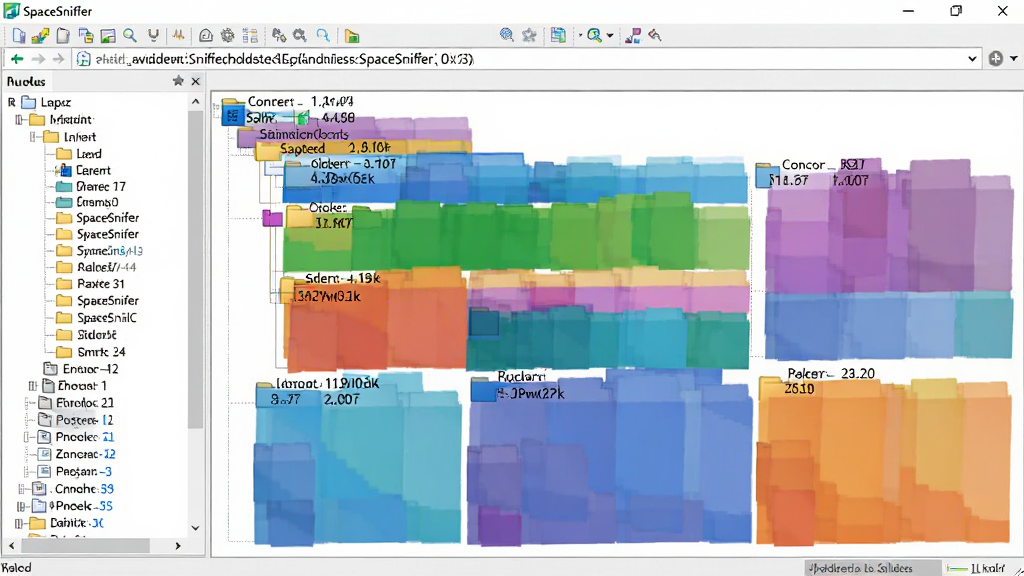The height and width of the screenshot is (576, 1024).
Task: Click the grey star gear icon
Action: pos(529,35)
